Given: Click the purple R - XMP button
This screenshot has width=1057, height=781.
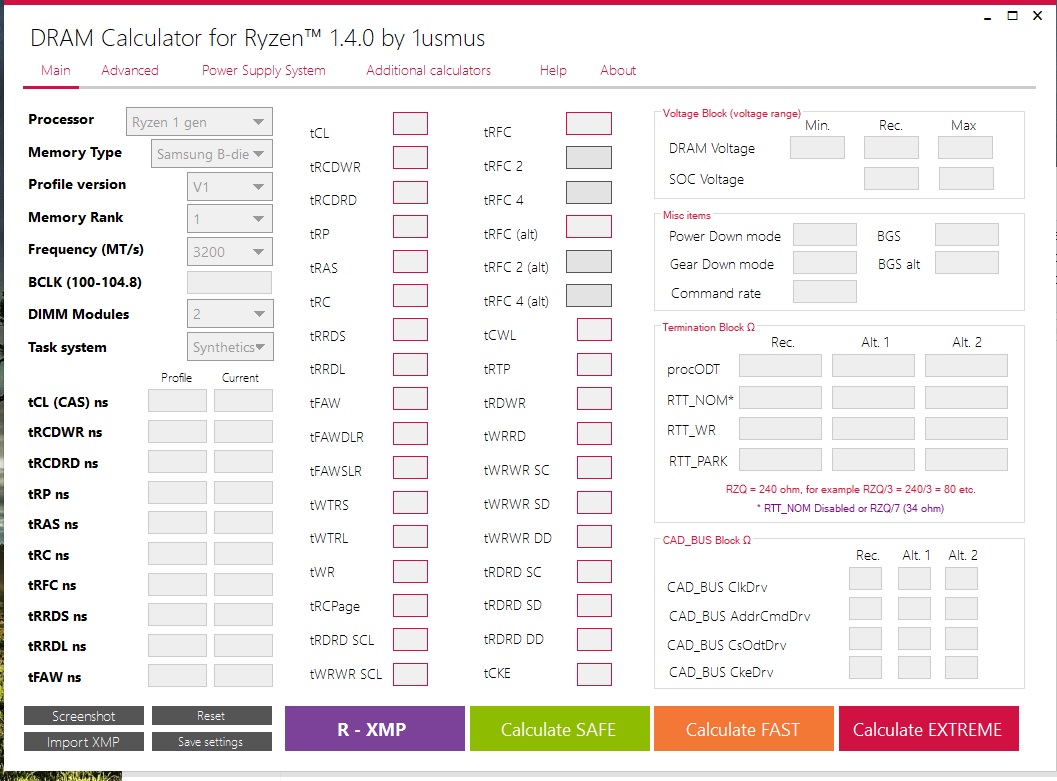Looking at the screenshot, I should click(375, 728).
